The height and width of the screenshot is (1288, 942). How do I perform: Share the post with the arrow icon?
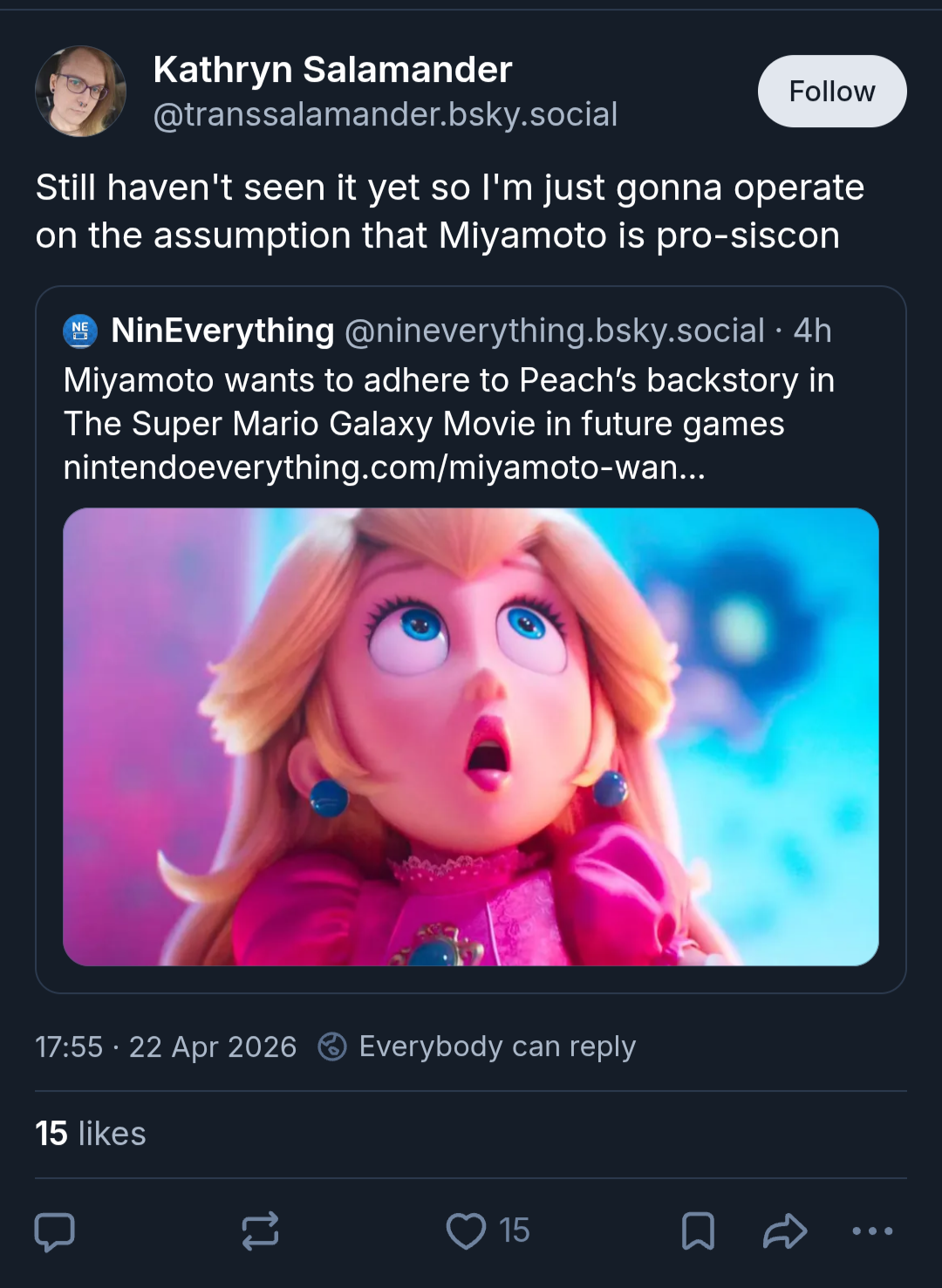785,1231
